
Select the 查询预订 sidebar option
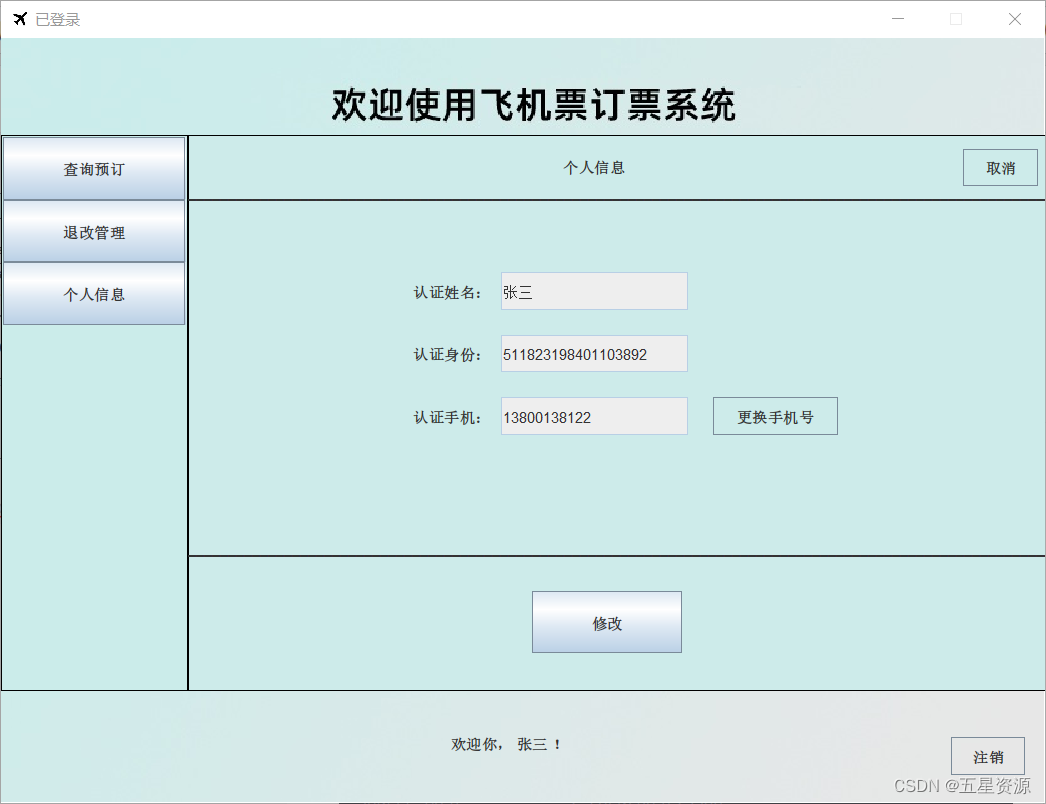[93, 169]
